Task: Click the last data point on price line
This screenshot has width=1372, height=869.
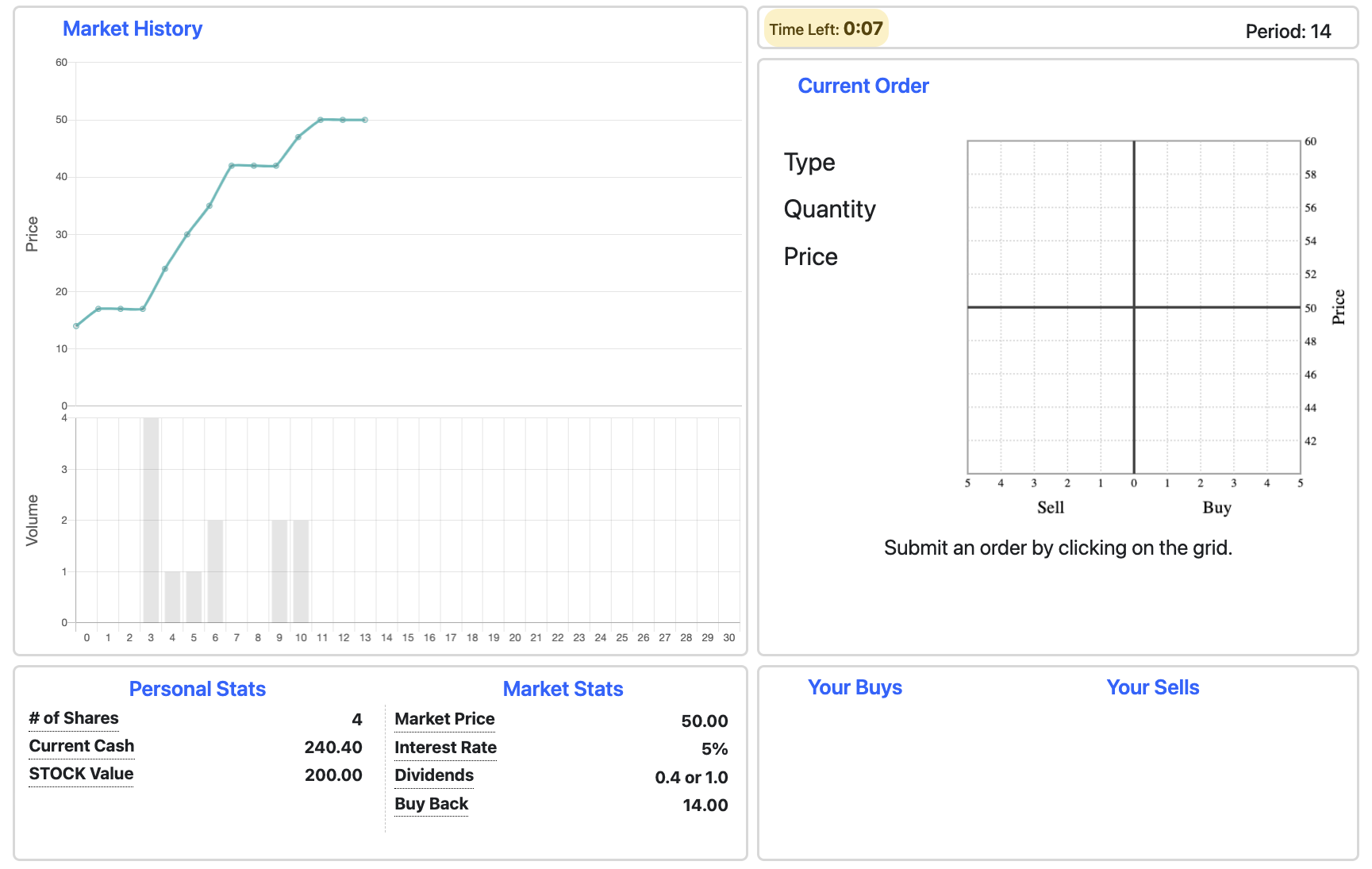Action: pyautogui.click(x=365, y=120)
